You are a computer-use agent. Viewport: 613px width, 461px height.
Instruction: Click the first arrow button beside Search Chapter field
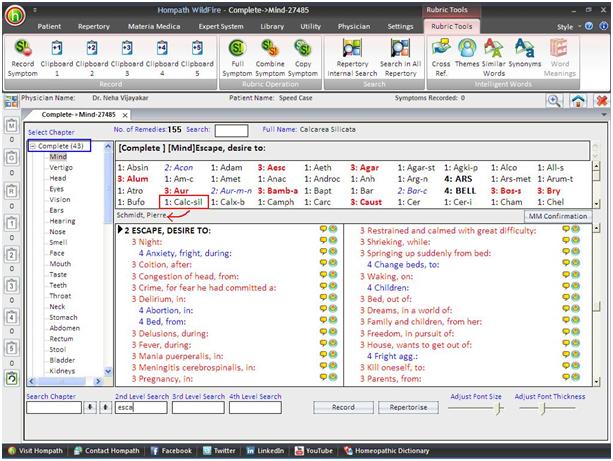coord(90,407)
